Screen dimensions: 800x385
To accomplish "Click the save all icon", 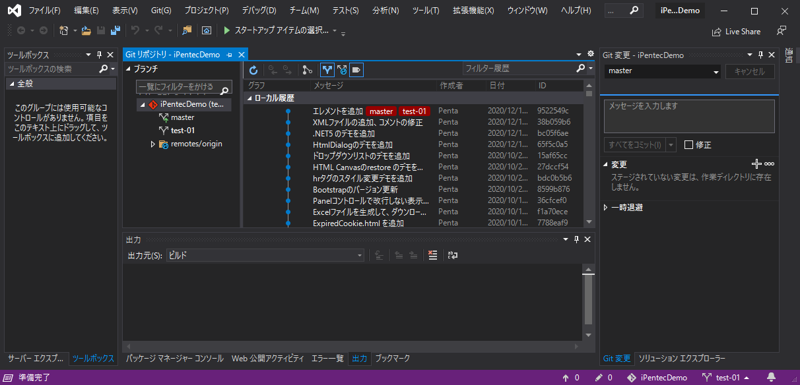I will [115, 31].
